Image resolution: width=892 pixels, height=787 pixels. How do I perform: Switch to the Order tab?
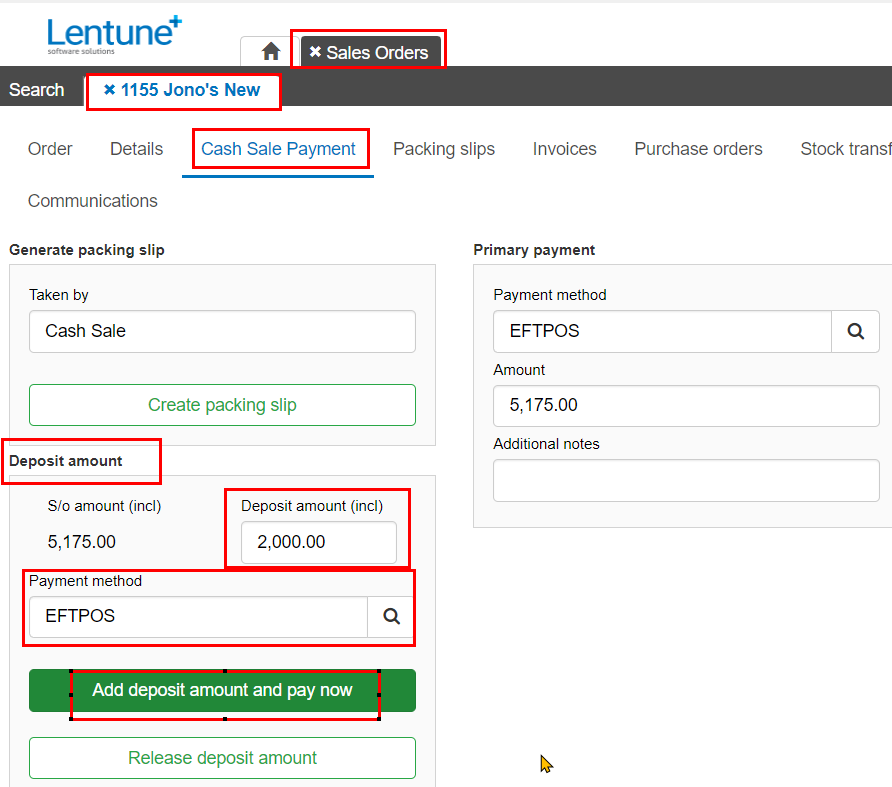50,149
